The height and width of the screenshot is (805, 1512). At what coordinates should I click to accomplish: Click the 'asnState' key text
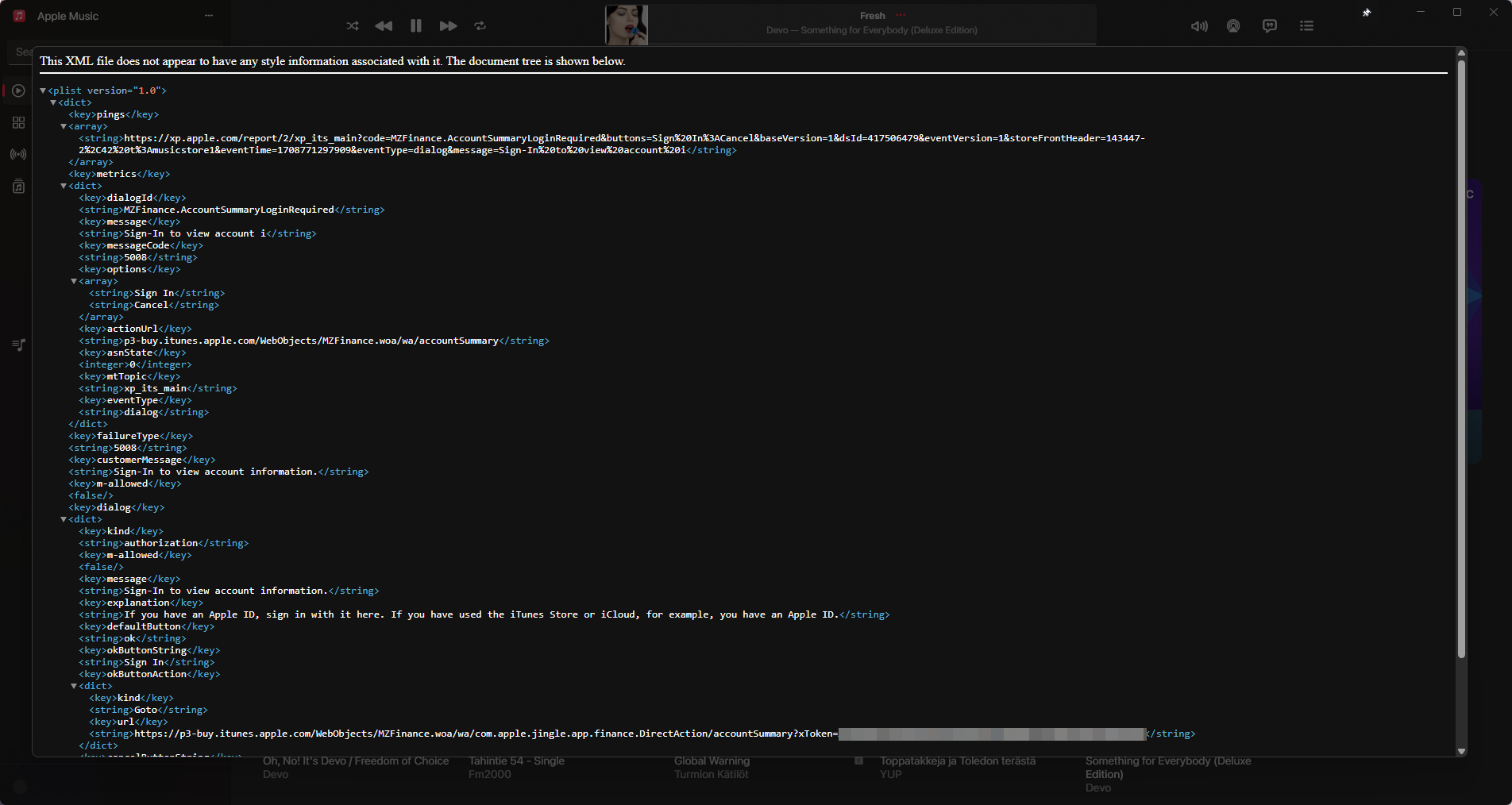coord(129,352)
